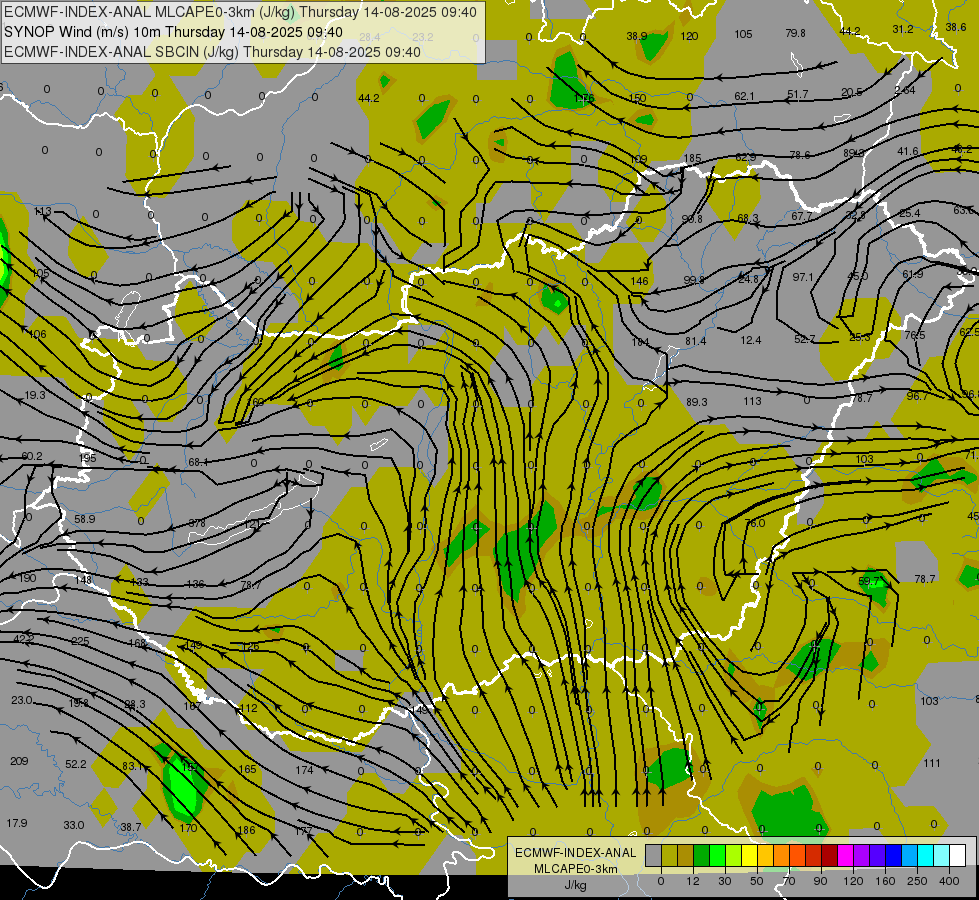Select the olive-yellow swatch in the legend

669,856
